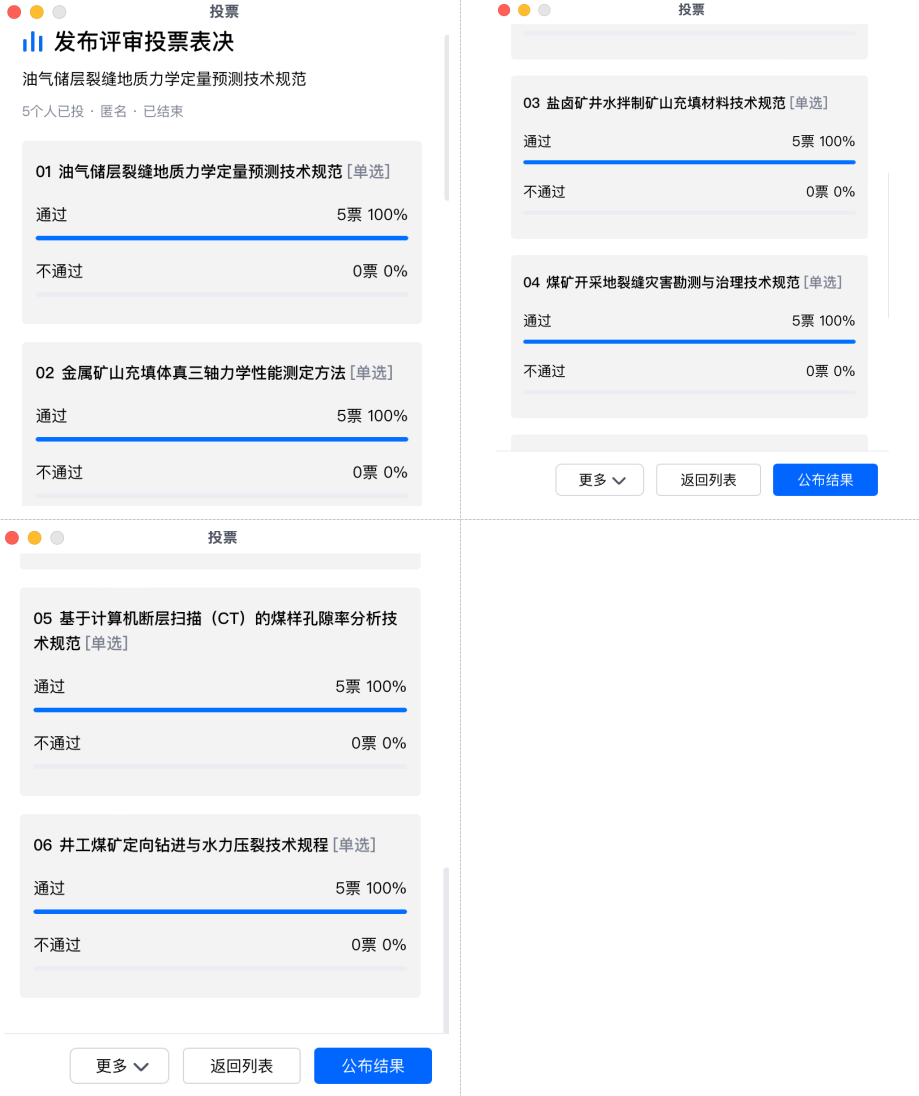Screen dimensions: 919x1096
Task: Click the yellow minimize button of the top-right window
Action: coord(524,10)
